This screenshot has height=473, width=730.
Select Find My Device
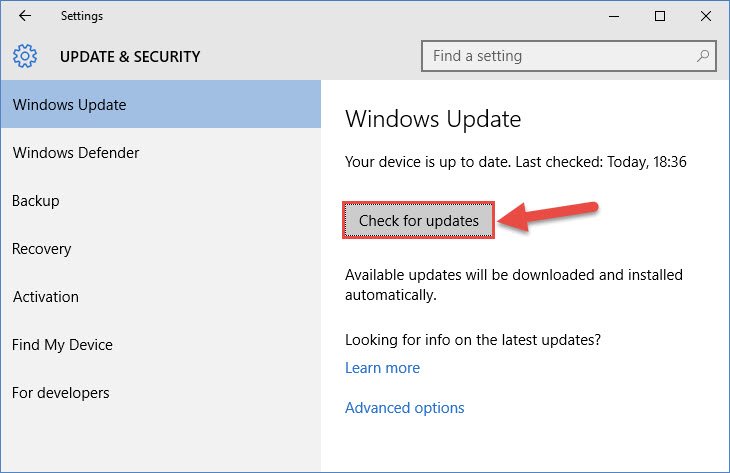pyautogui.click(x=161, y=345)
